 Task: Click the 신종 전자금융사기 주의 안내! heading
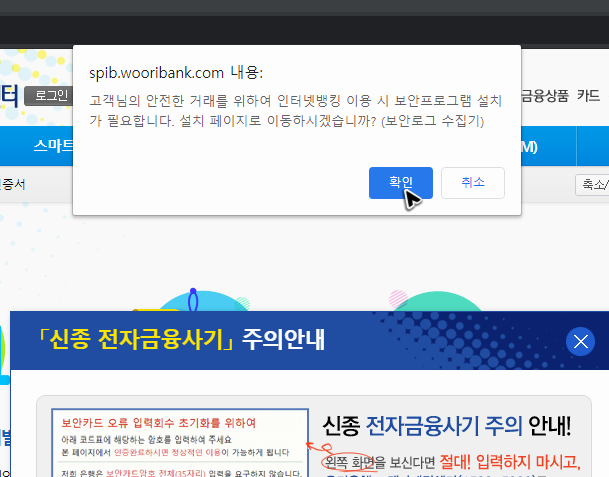click(447, 426)
